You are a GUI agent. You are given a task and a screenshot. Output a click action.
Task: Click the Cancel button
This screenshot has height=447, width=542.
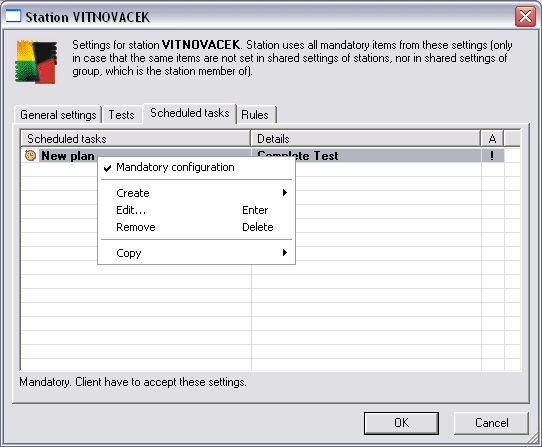click(x=492, y=423)
